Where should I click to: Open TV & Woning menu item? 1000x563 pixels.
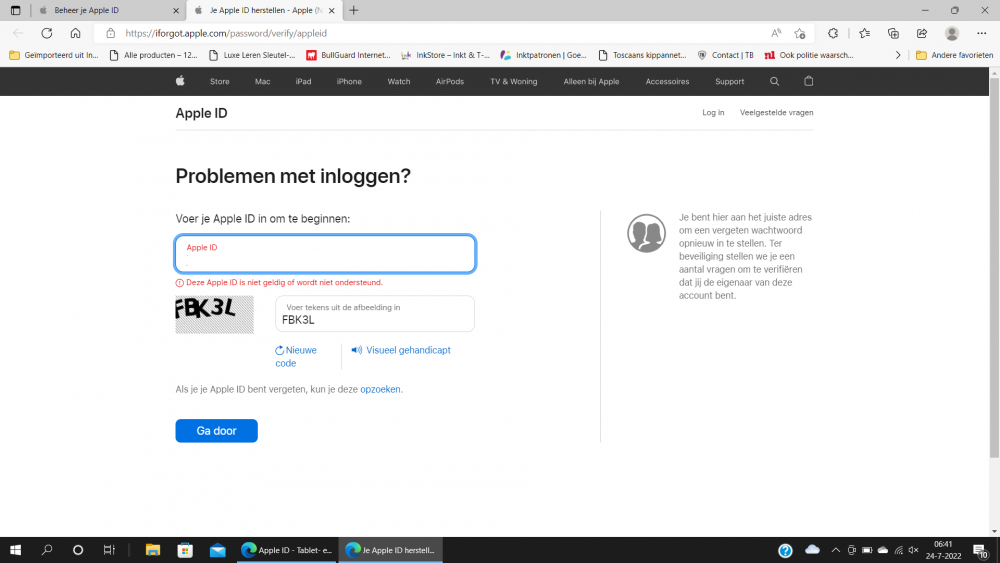[x=513, y=82]
